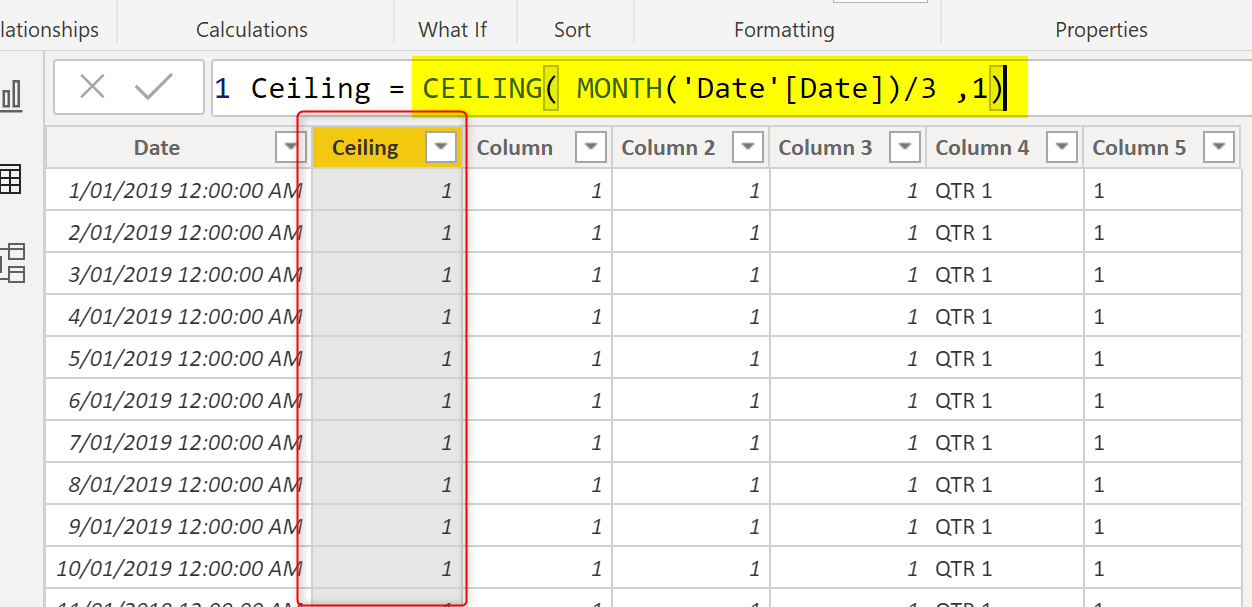
Task: Switch to Report view in left sidebar
Action: (x=12, y=96)
